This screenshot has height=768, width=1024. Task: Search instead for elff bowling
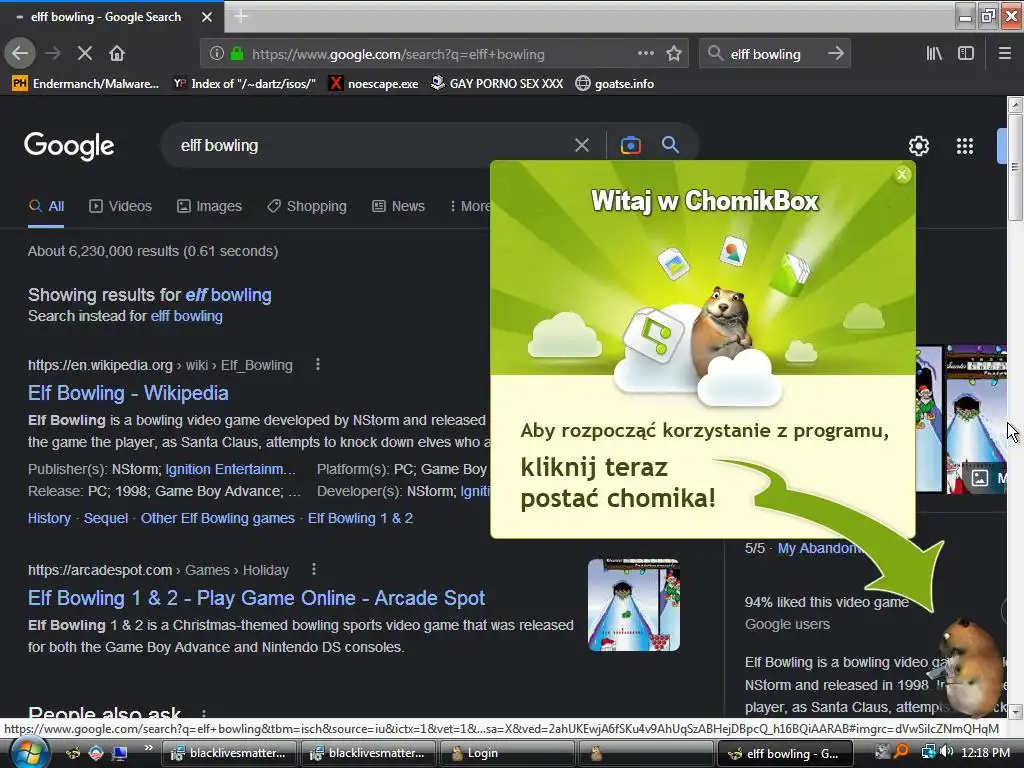click(x=187, y=316)
